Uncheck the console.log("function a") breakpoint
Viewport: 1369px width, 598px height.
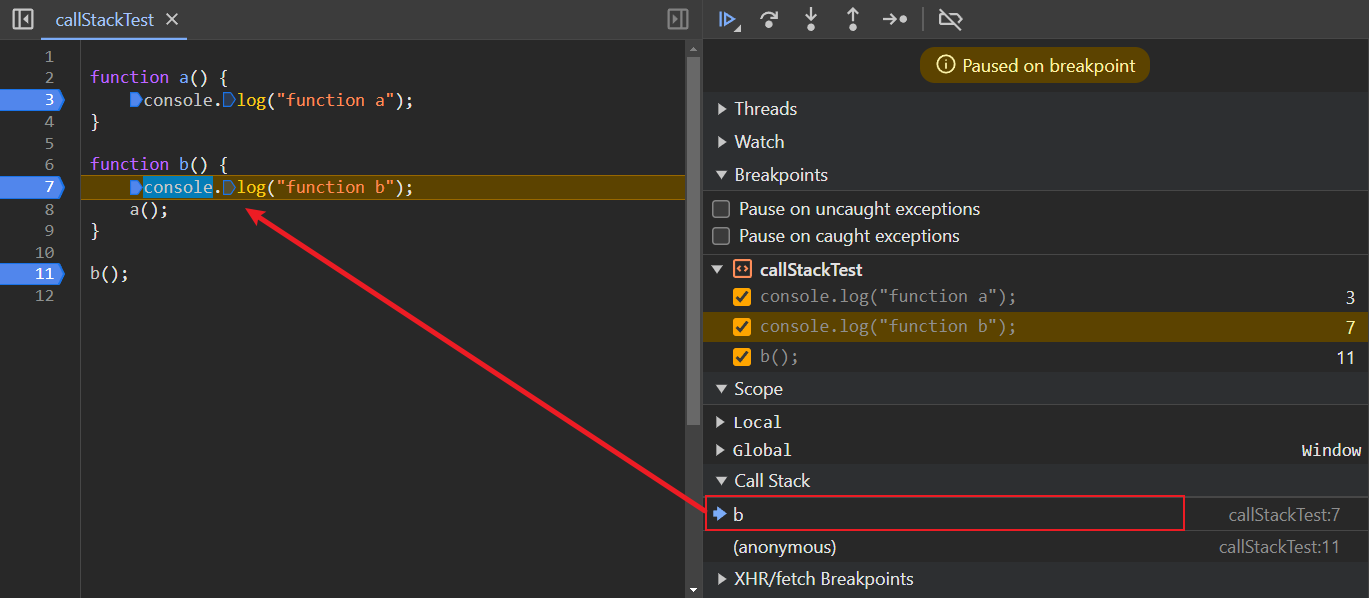[742, 297]
